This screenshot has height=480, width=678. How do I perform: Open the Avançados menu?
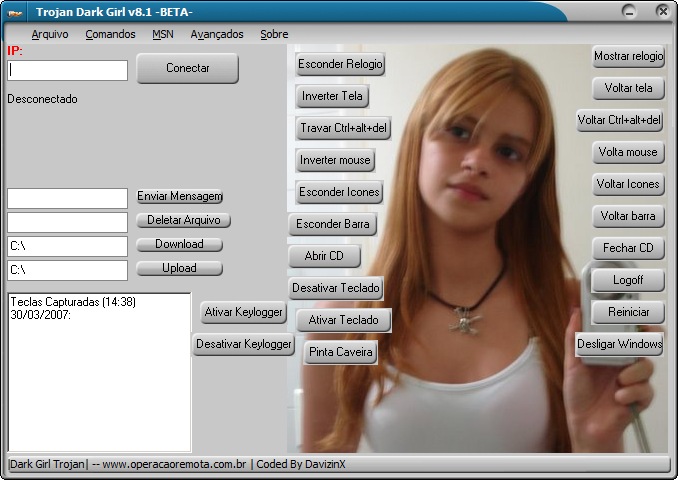(x=216, y=34)
